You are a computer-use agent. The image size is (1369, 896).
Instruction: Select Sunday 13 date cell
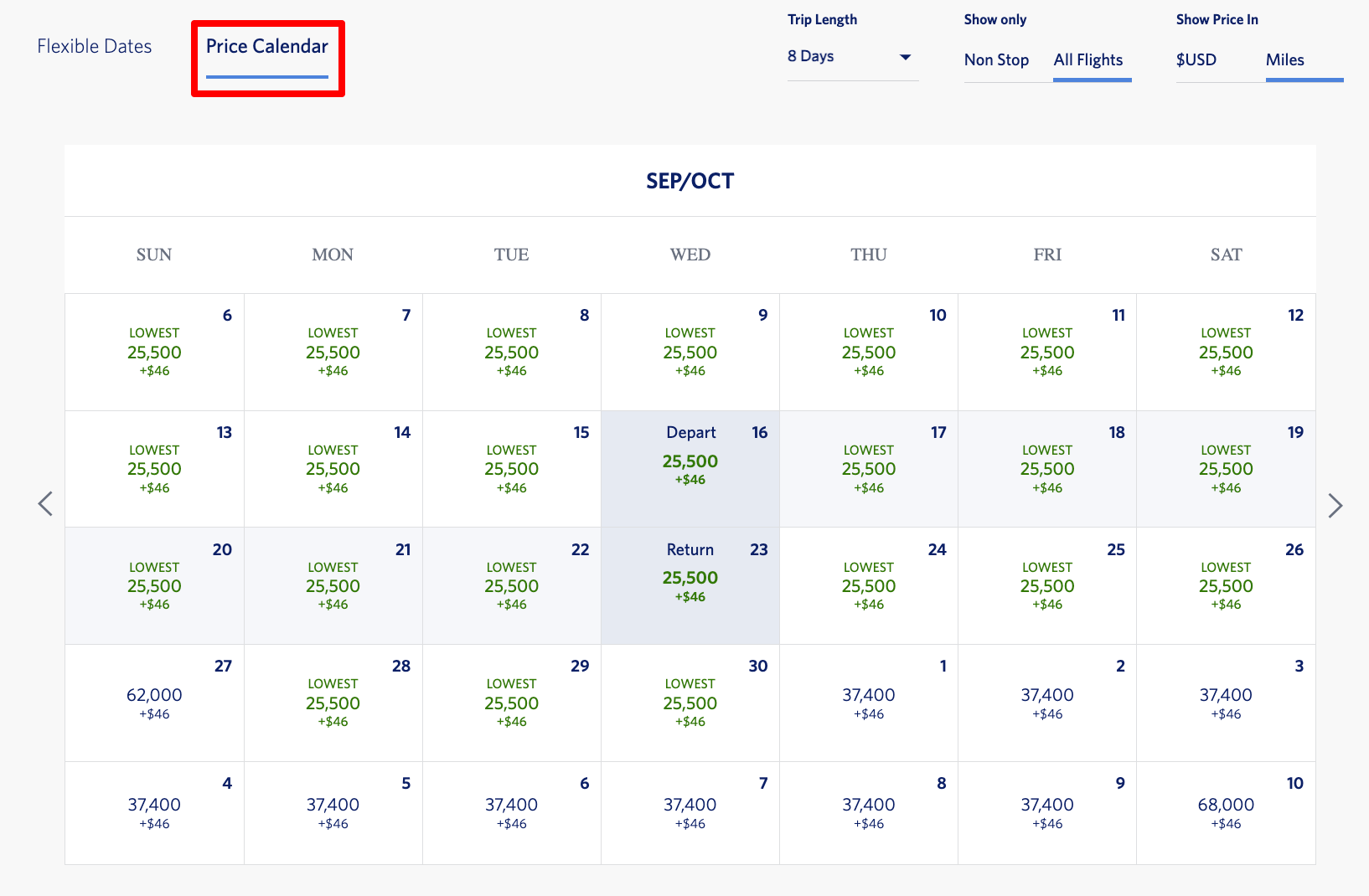pos(154,469)
